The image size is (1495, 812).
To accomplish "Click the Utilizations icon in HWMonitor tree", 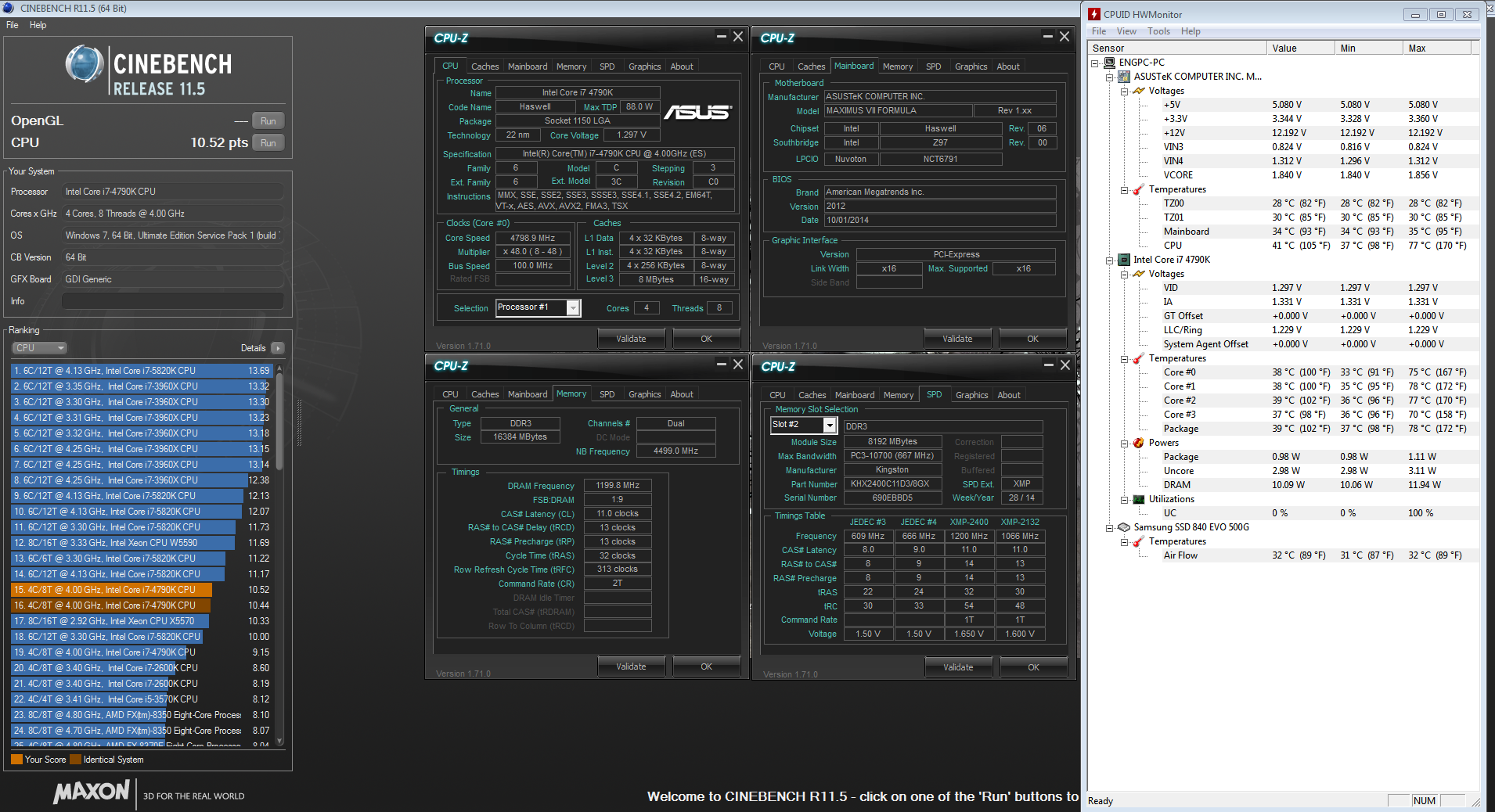I will pyautogui.click(x=1139, y=499).
